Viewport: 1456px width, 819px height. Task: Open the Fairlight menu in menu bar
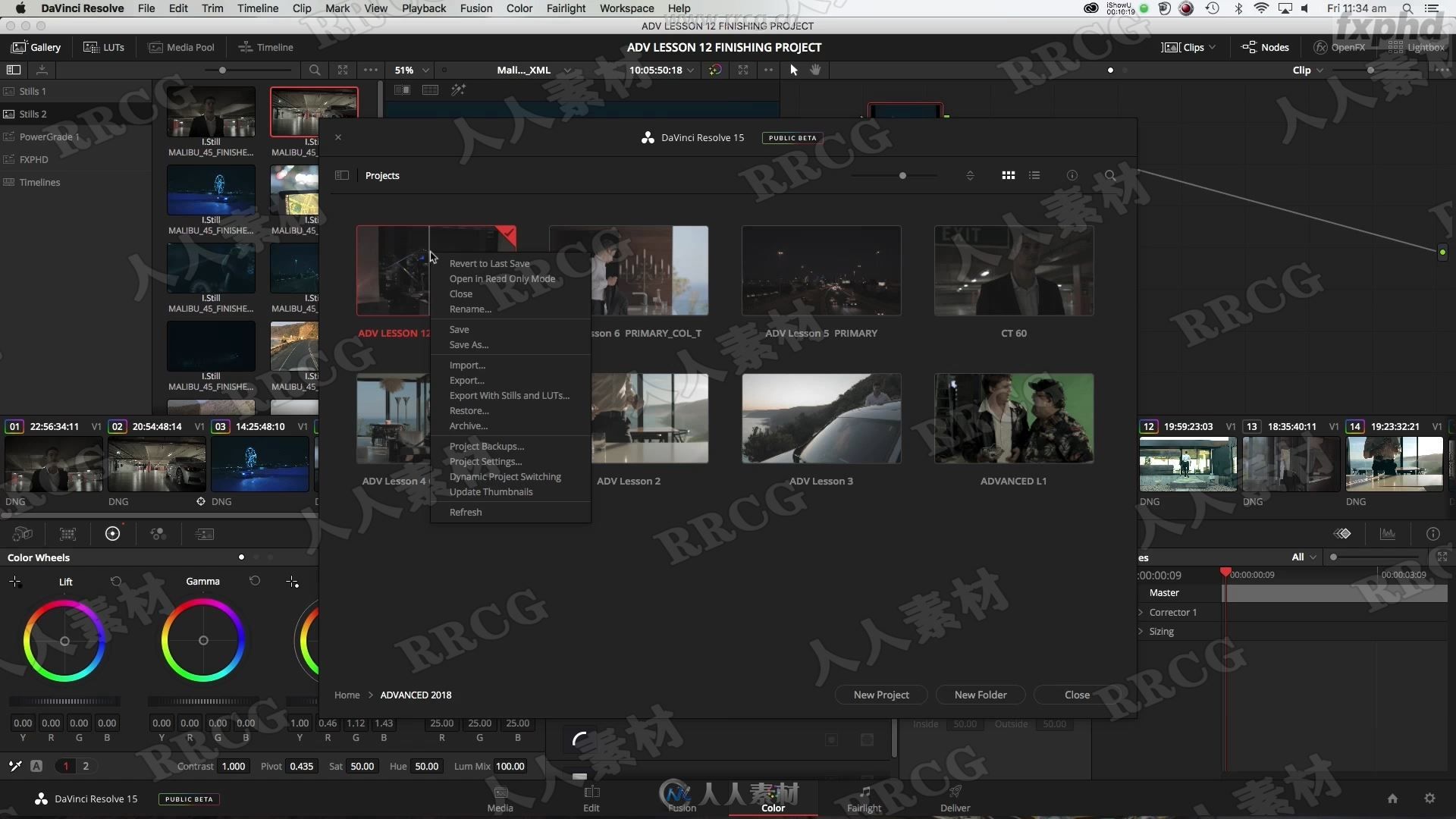point(566,8)
